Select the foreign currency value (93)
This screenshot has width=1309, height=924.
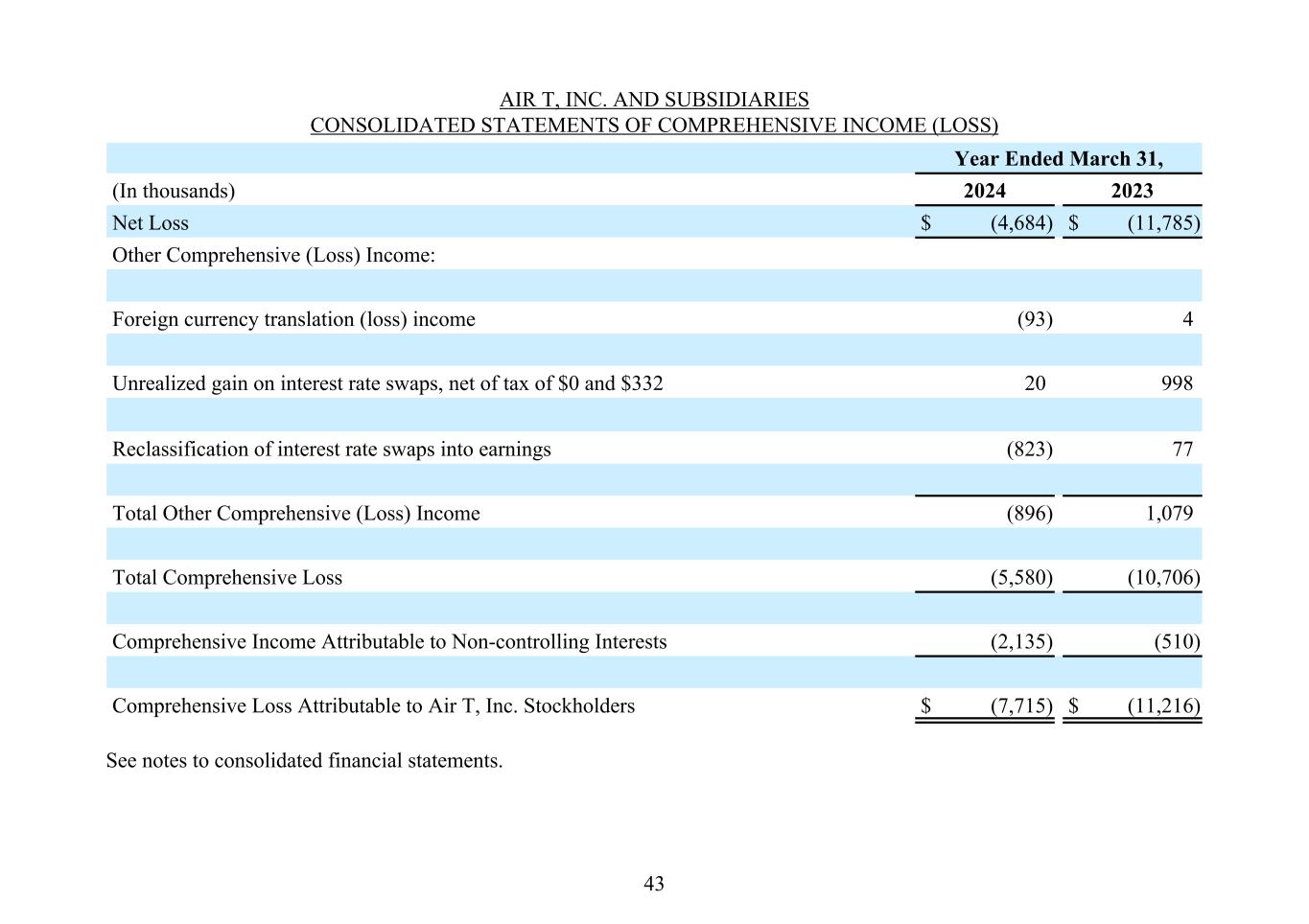(x=1034, y=319)
